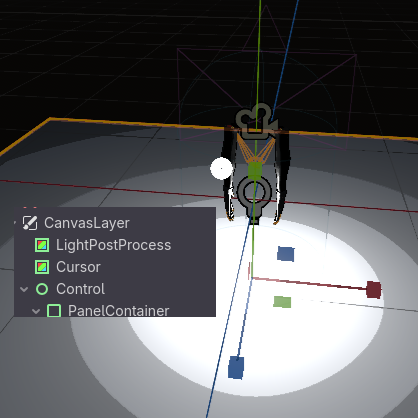
Task: Select the CanvasLayer node icon
Action: tap(30, 223)
